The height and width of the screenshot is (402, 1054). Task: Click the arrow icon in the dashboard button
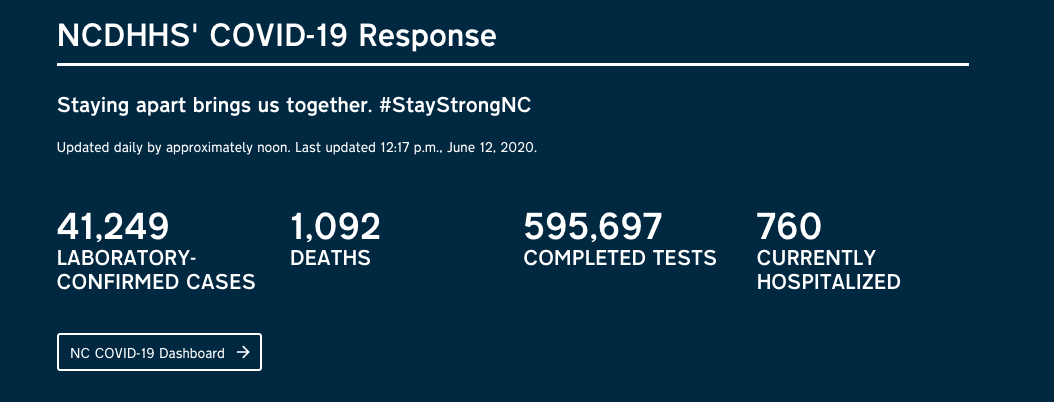(243, 352)
